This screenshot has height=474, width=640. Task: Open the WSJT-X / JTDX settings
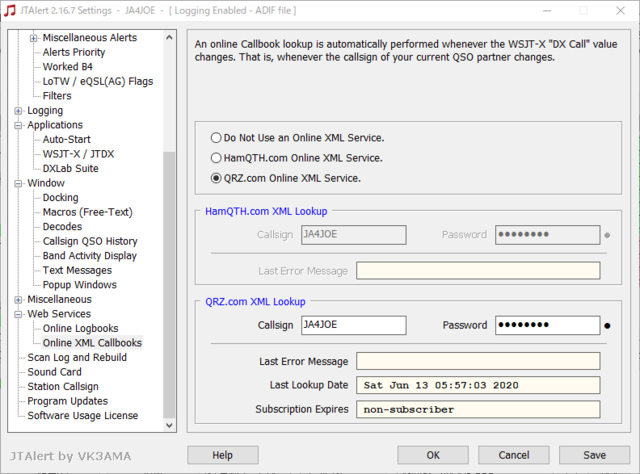click(78, 154)
